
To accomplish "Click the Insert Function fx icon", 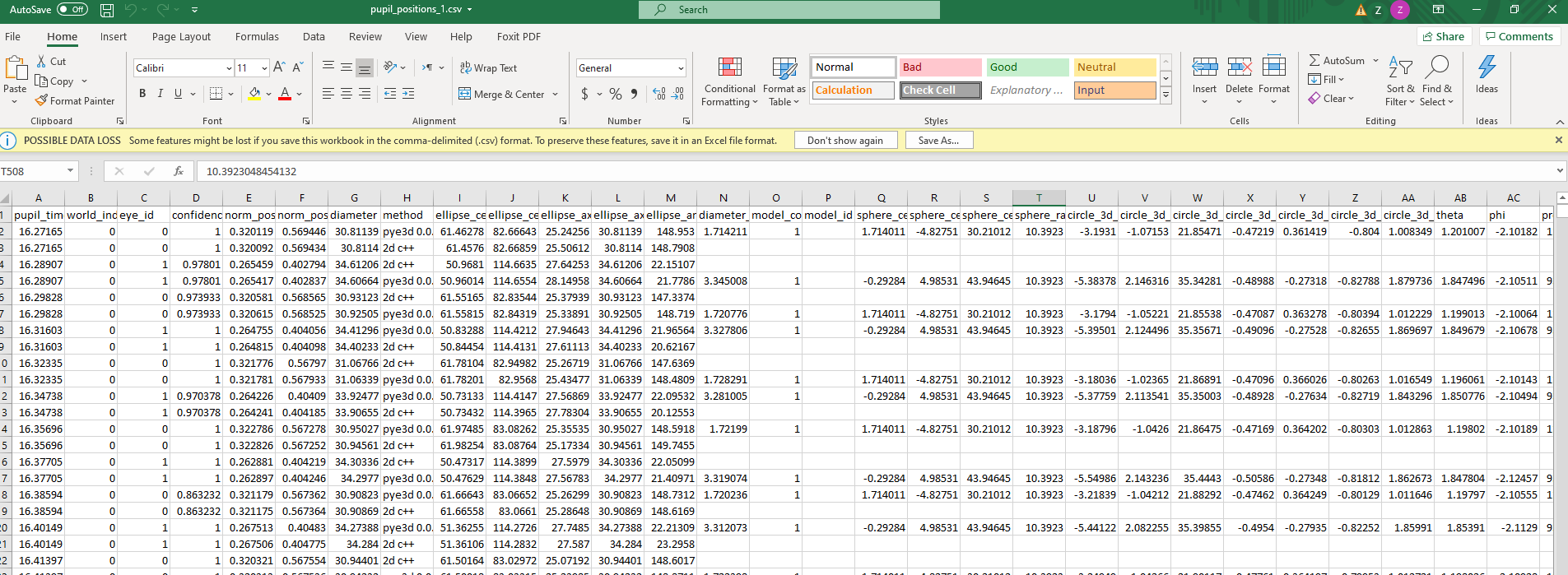I will pyautogui.click(x=179, y=171).
